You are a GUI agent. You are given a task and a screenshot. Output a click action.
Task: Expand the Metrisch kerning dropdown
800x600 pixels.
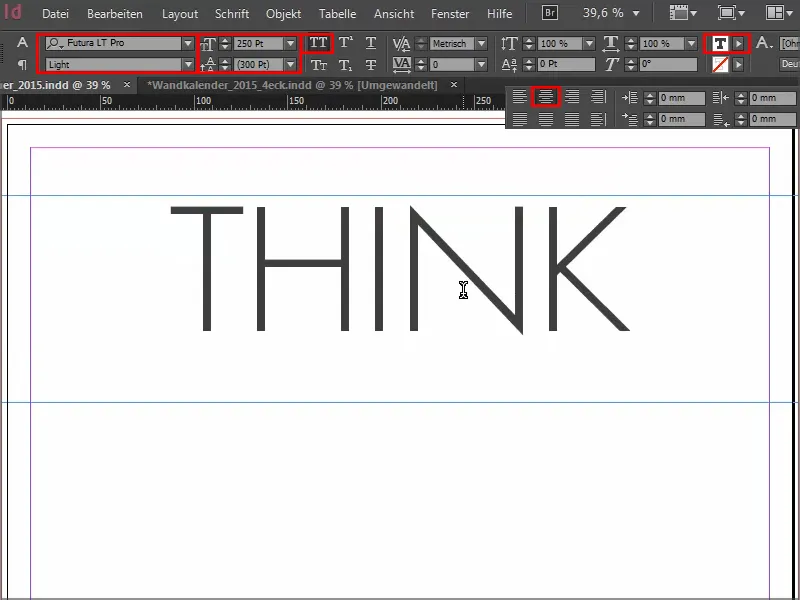click(x=481, y=44)
